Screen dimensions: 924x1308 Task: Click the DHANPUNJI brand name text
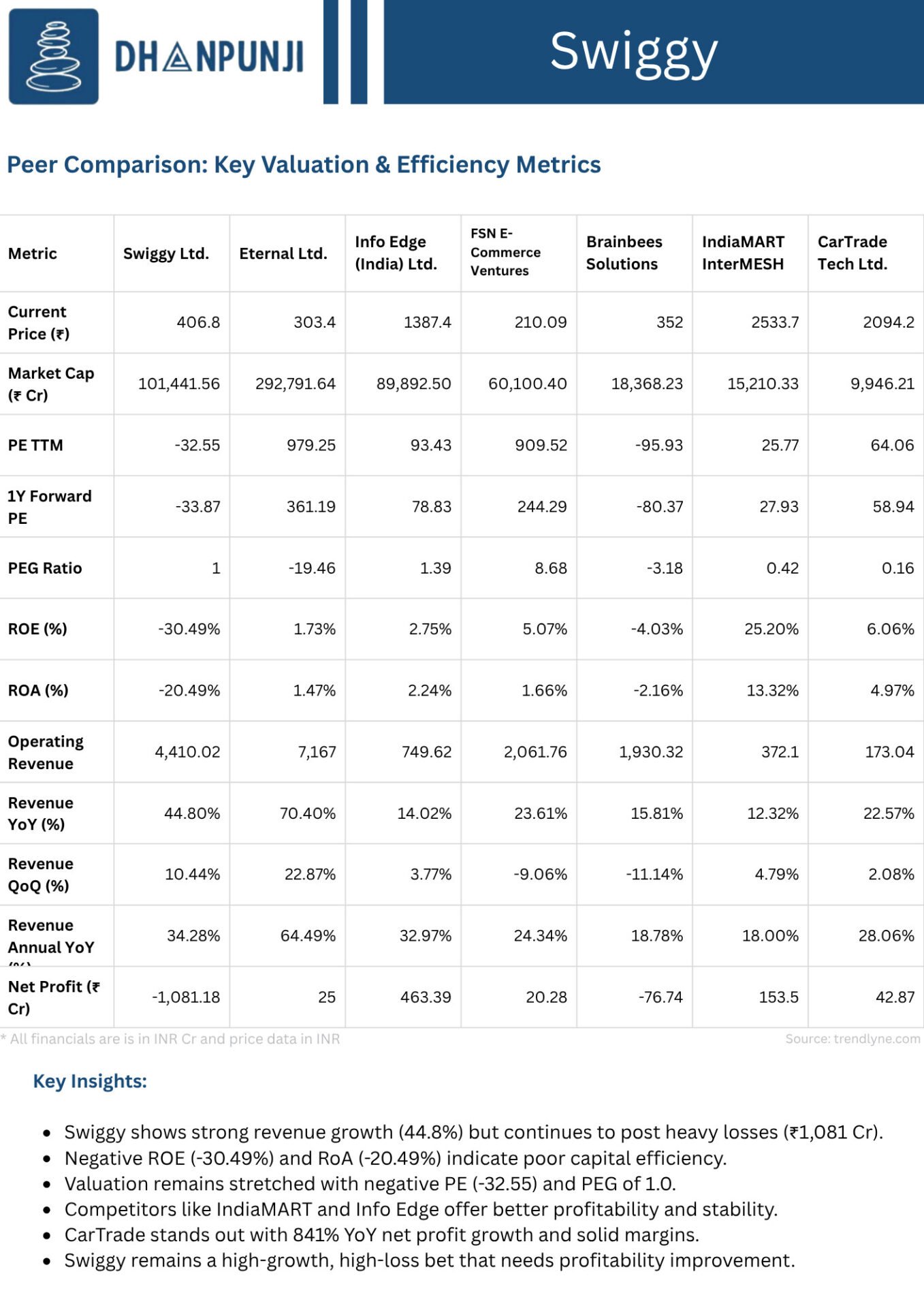coord(209,57)
